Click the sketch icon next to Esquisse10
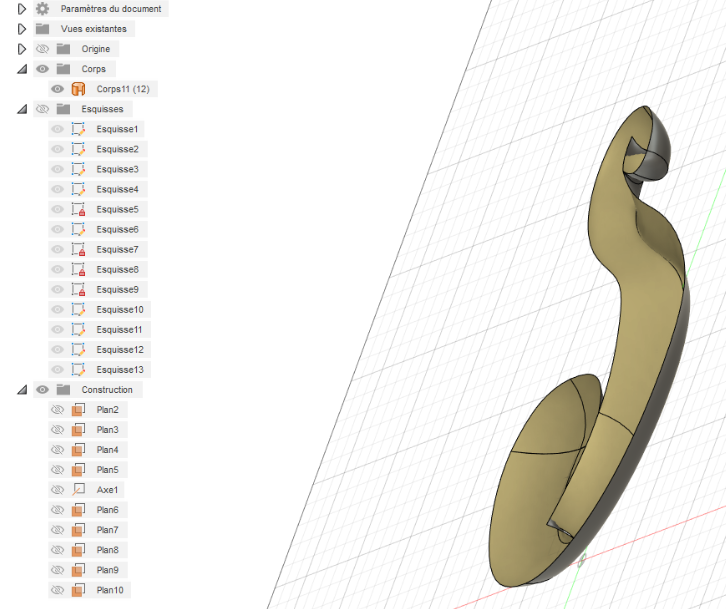The width and height of the screenshot is (726, 609). 78,309
